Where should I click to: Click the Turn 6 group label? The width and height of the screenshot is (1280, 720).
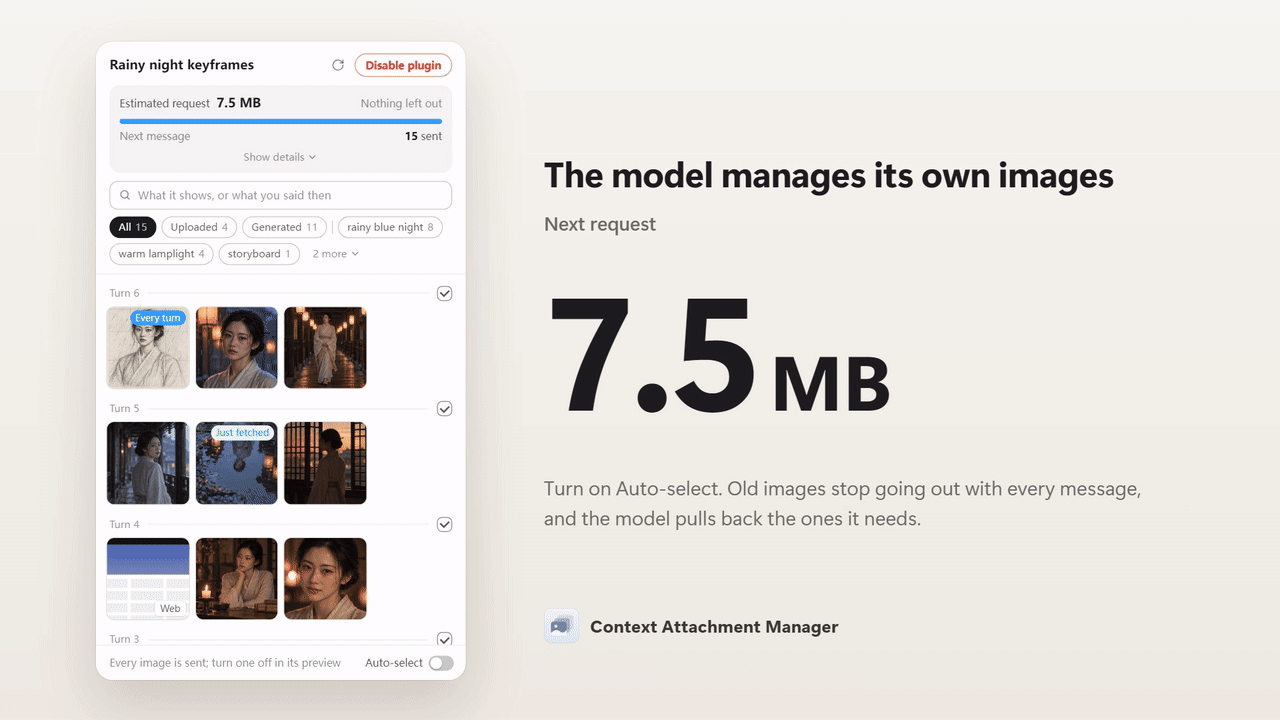point(125,293)
